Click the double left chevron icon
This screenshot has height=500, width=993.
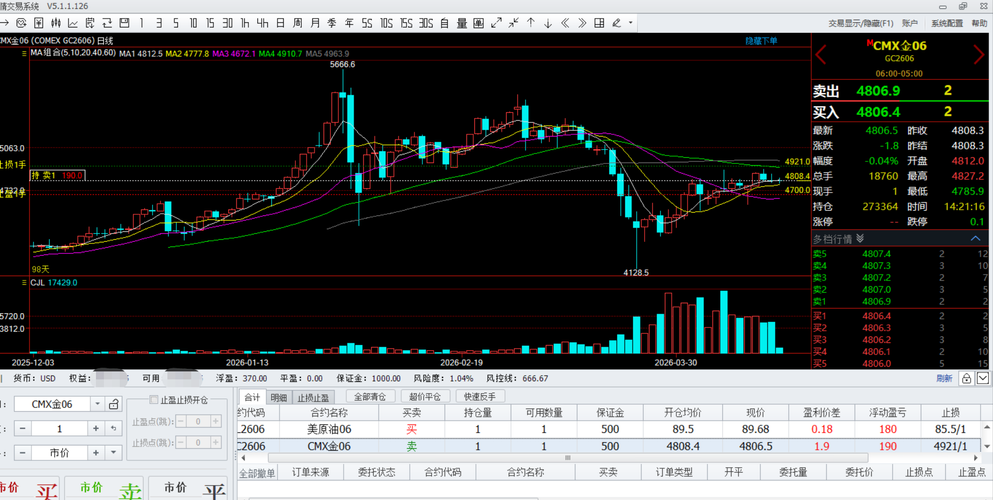tap(565, 23)
